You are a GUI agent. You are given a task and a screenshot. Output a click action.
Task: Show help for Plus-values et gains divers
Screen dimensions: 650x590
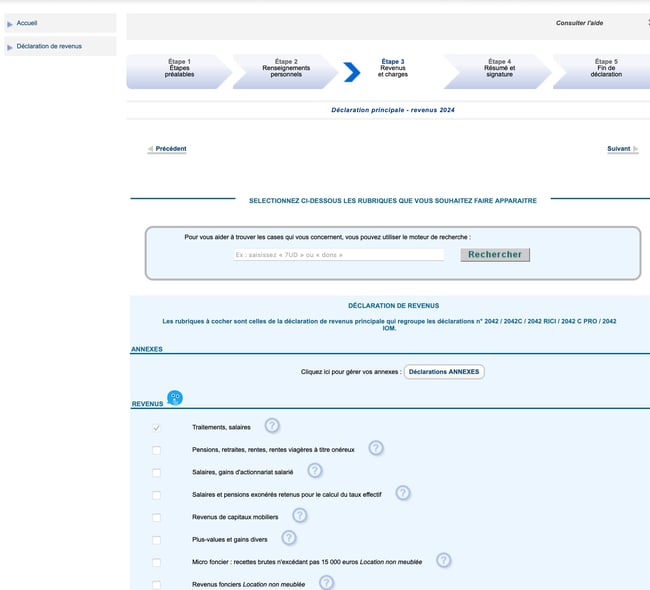click(x=289, y=538)
